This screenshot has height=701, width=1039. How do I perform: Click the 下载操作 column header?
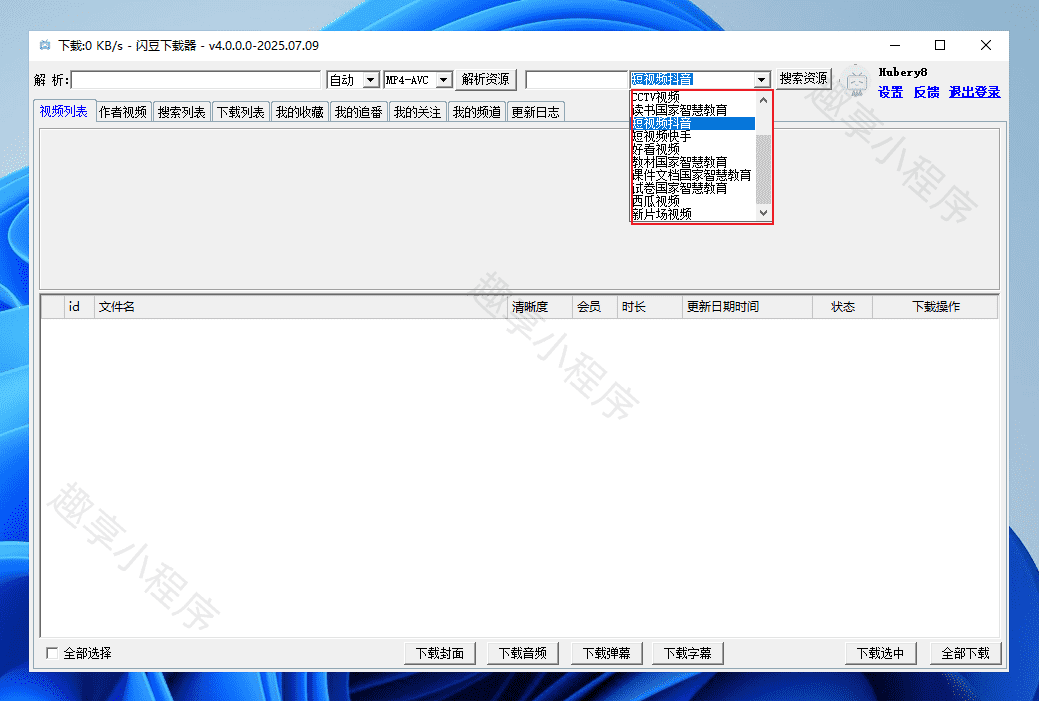click(x=935, y=307)
